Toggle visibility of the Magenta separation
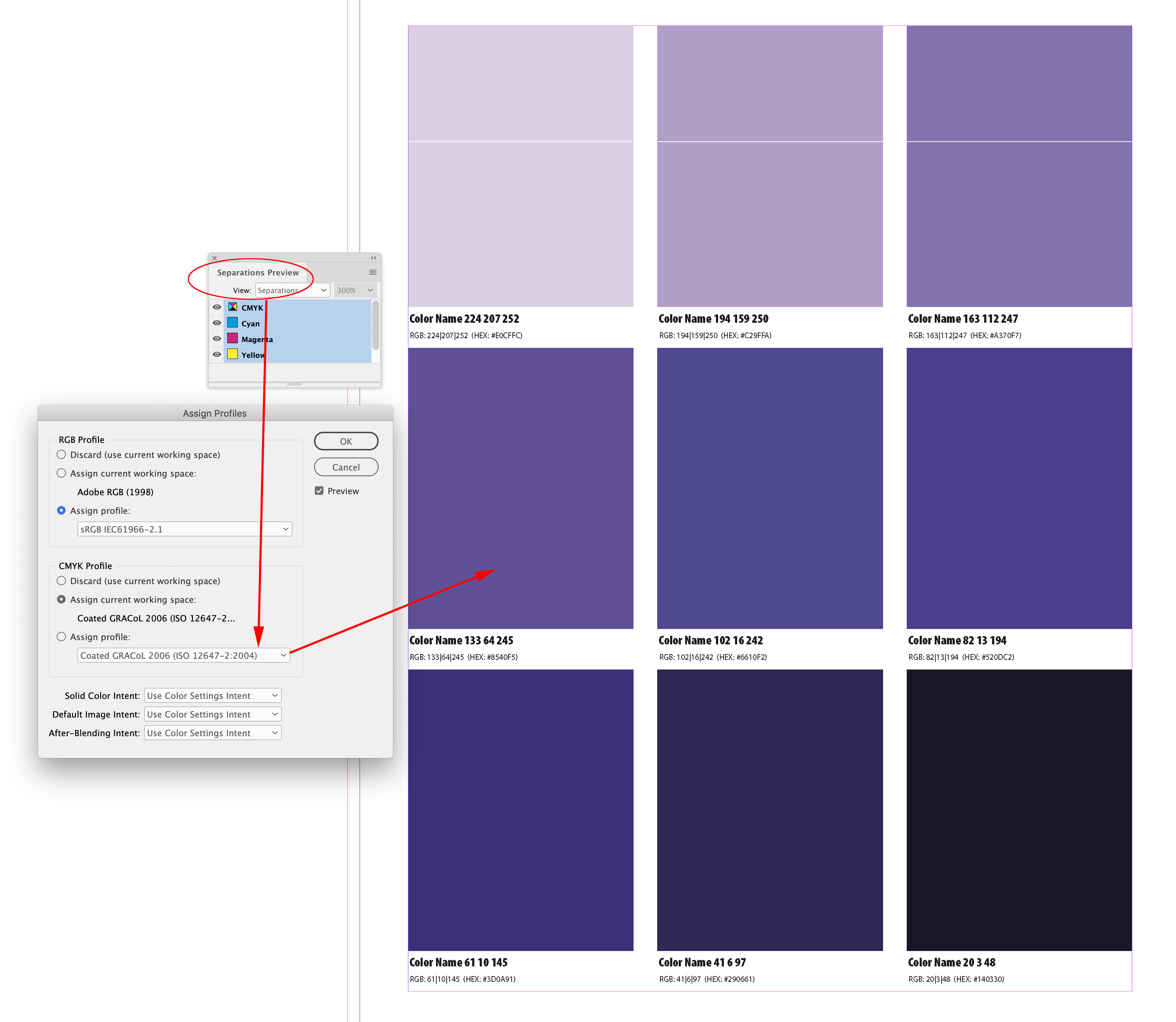Viewport: 1176px width, 1022px height. [217, 339]
